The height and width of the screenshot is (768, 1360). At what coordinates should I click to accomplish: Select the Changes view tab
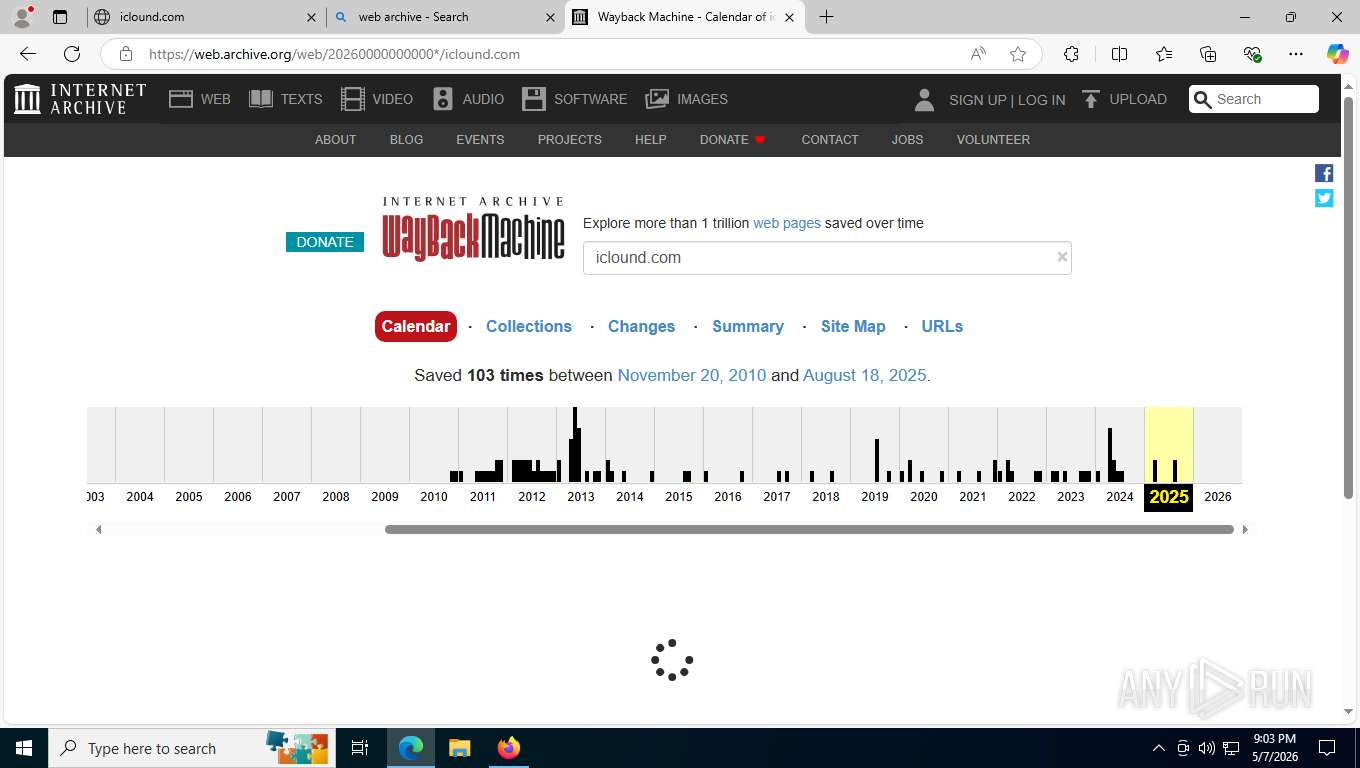point(641,326)
